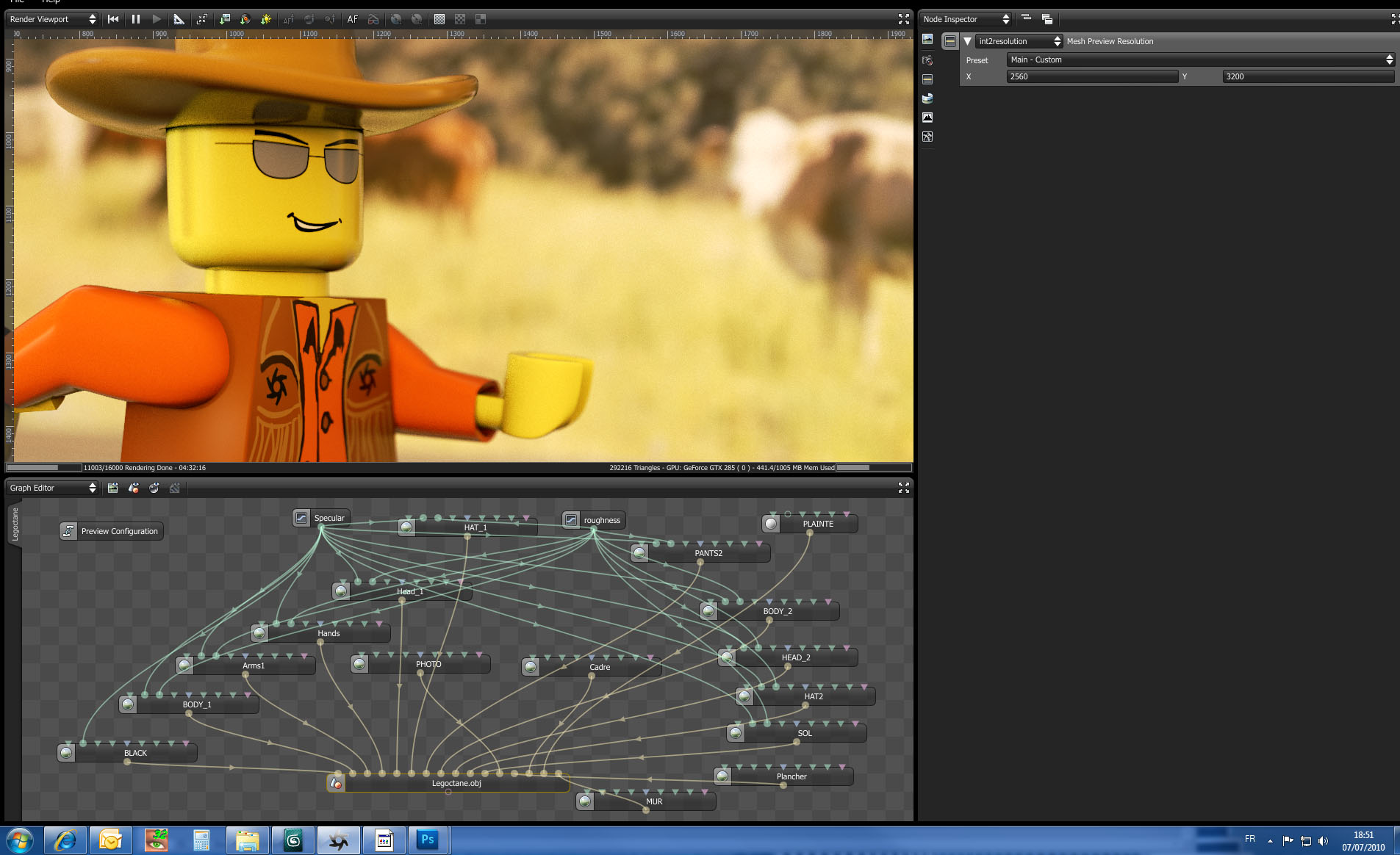Select the Preview Configuration node
The image size is (1400, 855).
coord(112,531)
